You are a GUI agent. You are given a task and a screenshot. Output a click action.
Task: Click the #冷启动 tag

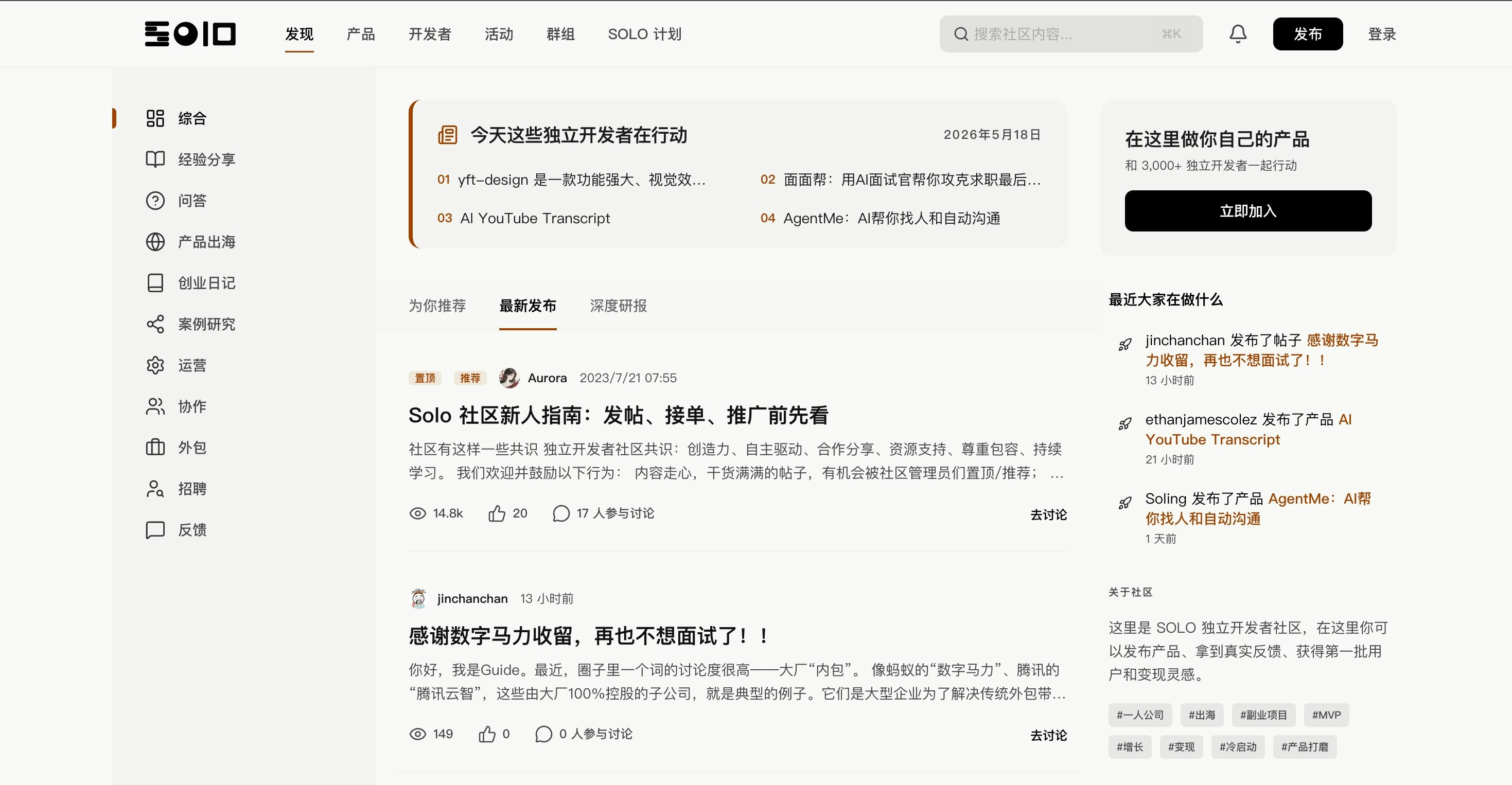click(1238, 747)
